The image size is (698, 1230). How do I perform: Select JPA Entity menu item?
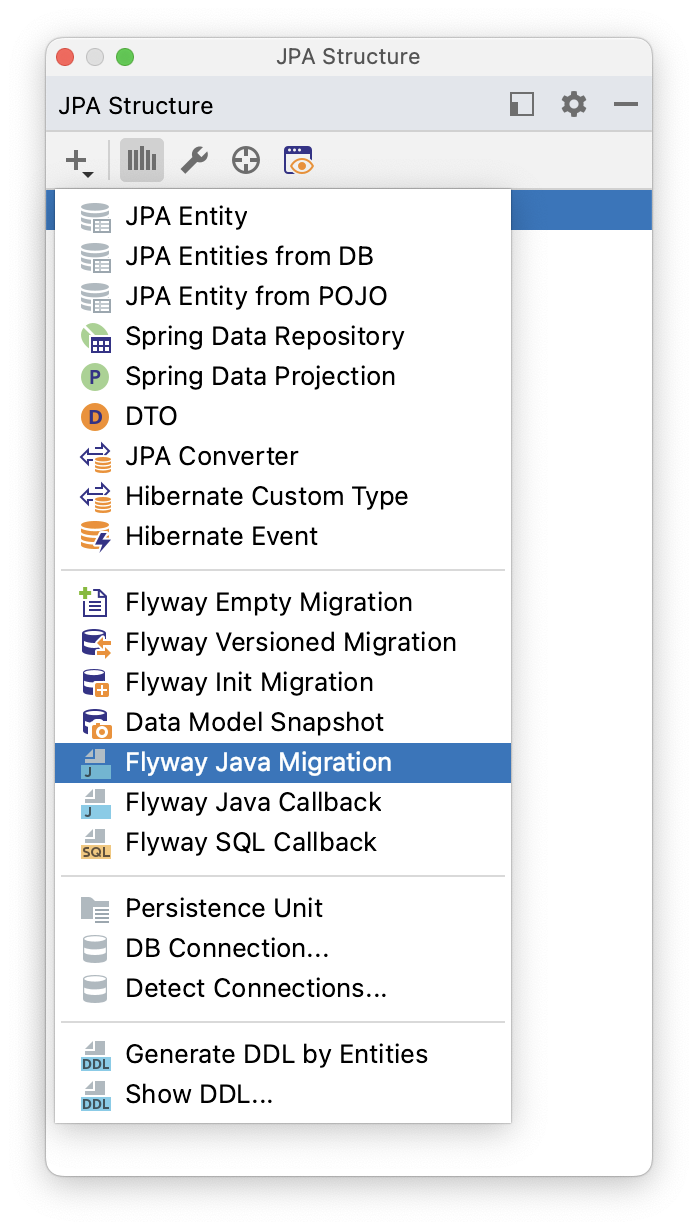pos(283,216)
